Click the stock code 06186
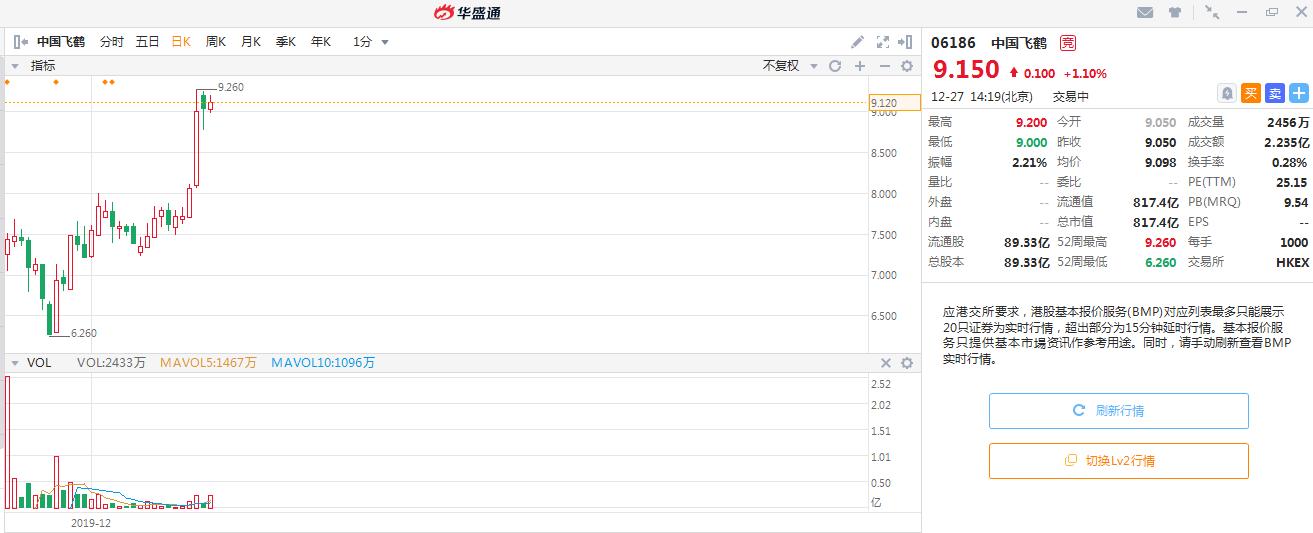1313x533 pixels. (953, 43)
